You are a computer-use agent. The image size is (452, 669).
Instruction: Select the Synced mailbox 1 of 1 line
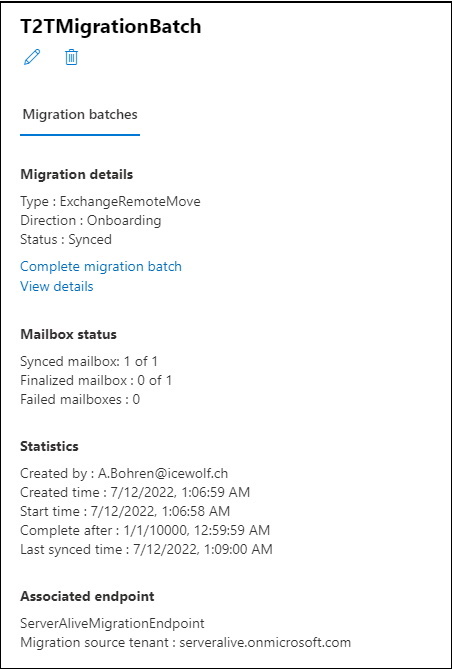coord(89,361)
